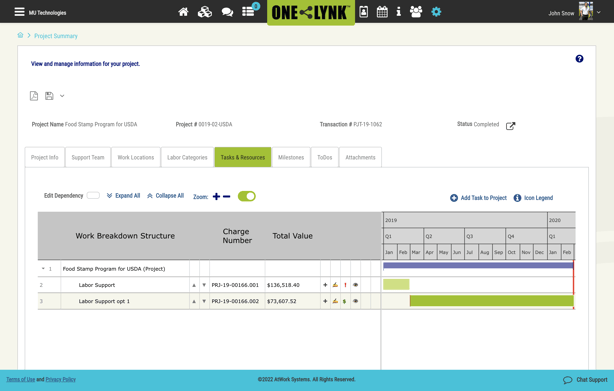Viewport: 614px width, 391px height.
Task: Expand the dropdown arrow beside save icon
Action: pos(62,96)
